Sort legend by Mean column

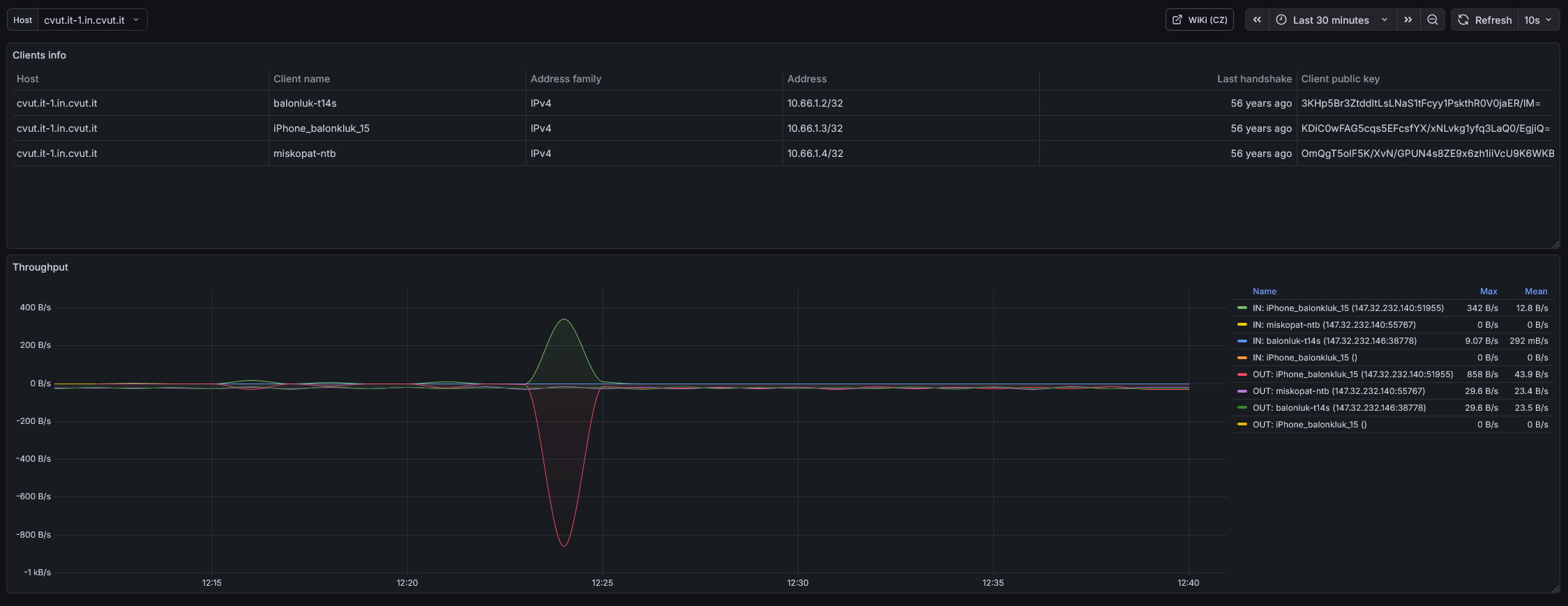pos(1536,291)
